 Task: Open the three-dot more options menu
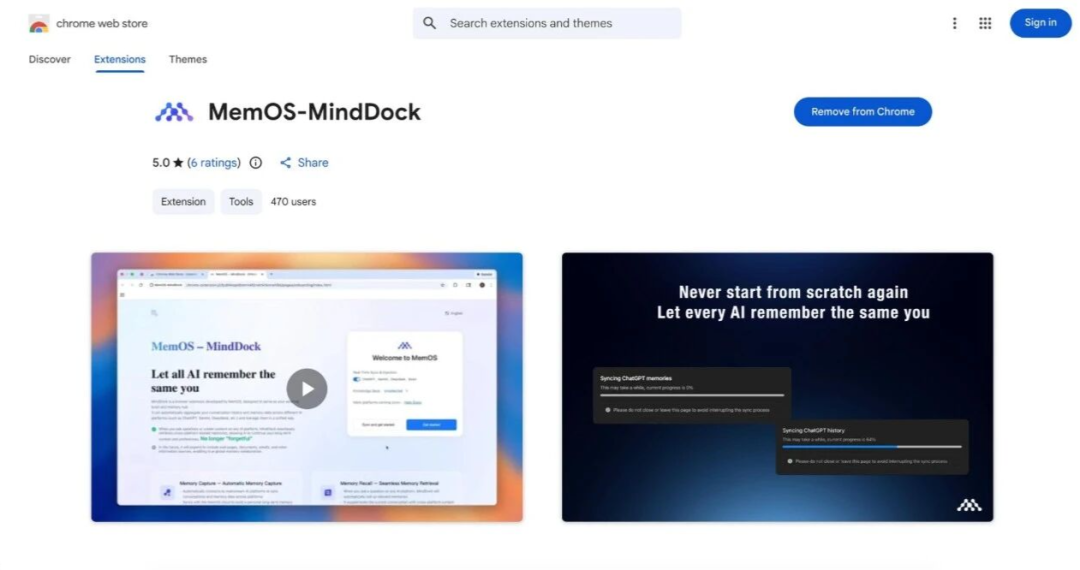pyautogui.click(x=954, y=23)
